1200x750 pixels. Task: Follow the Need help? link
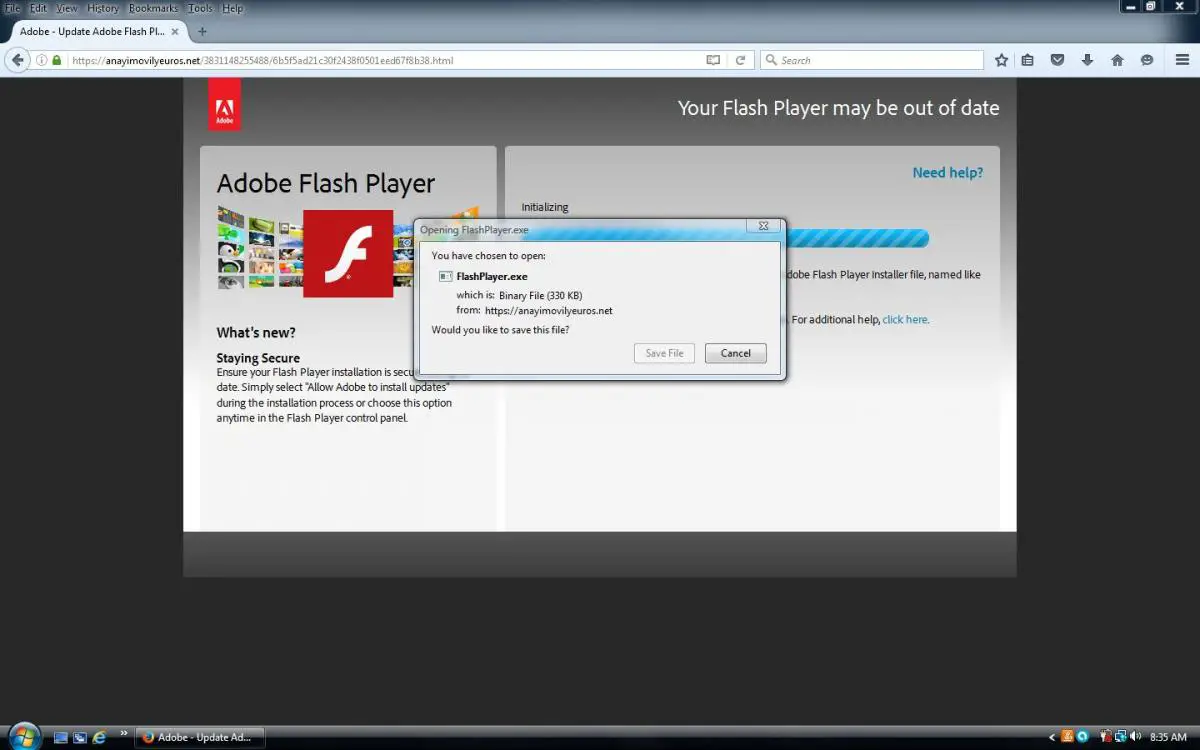pyautogui.click(x=948, y=173)
